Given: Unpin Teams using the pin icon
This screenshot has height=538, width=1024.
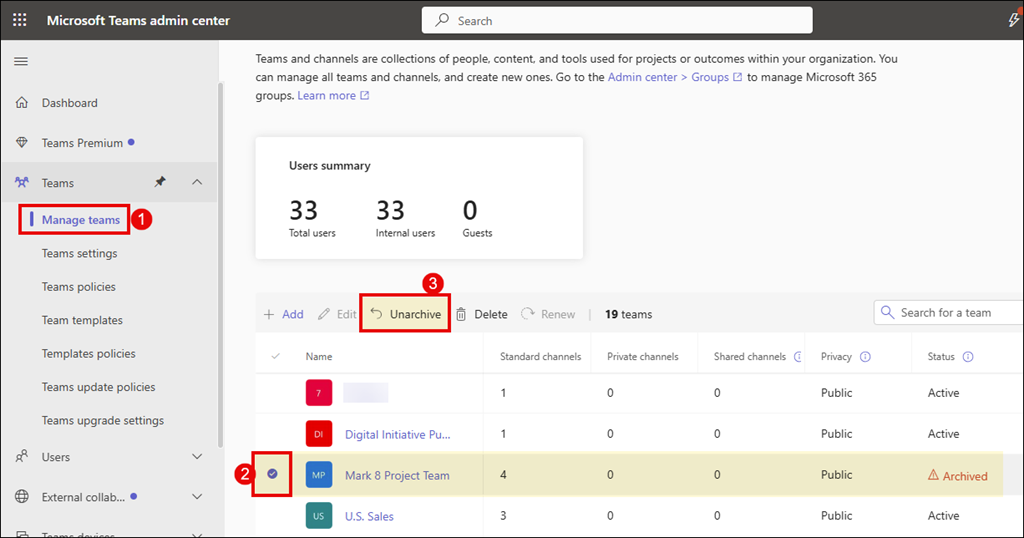Looking at the screenshot, I should tap(159, 182).
